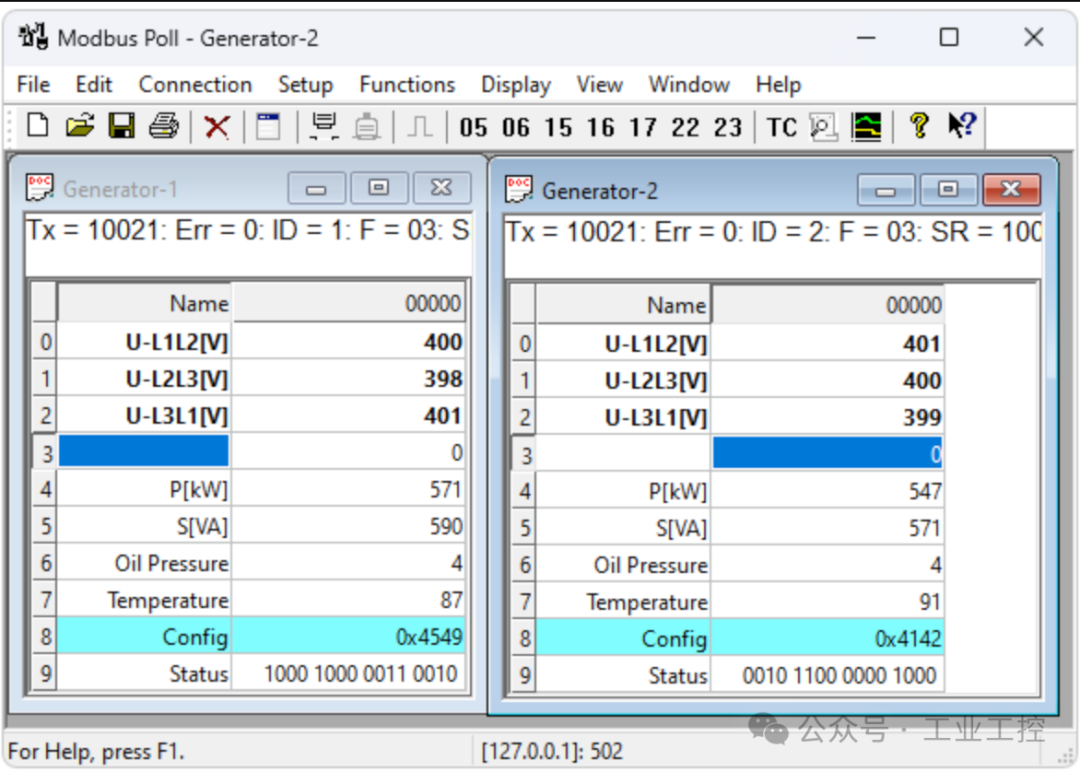Select Generator-1 Config value 0x4549

(x=349, y=637)
